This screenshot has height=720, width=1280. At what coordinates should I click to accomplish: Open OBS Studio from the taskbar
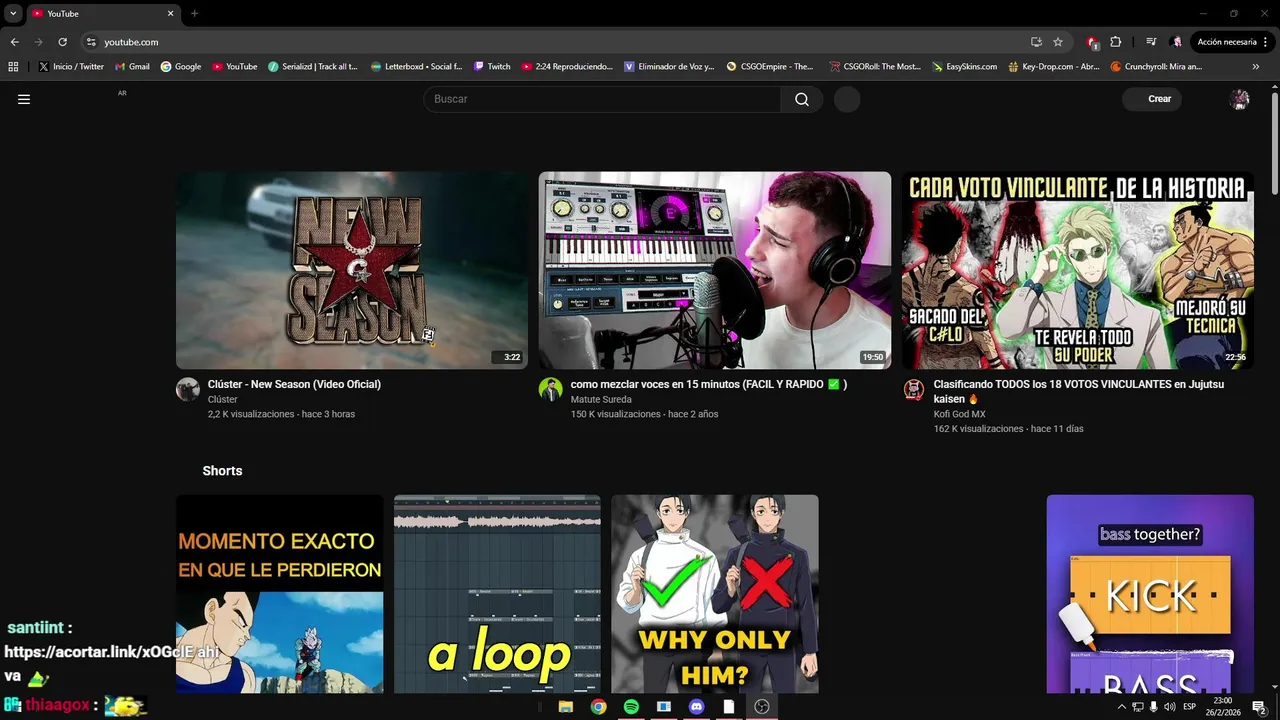762,707
